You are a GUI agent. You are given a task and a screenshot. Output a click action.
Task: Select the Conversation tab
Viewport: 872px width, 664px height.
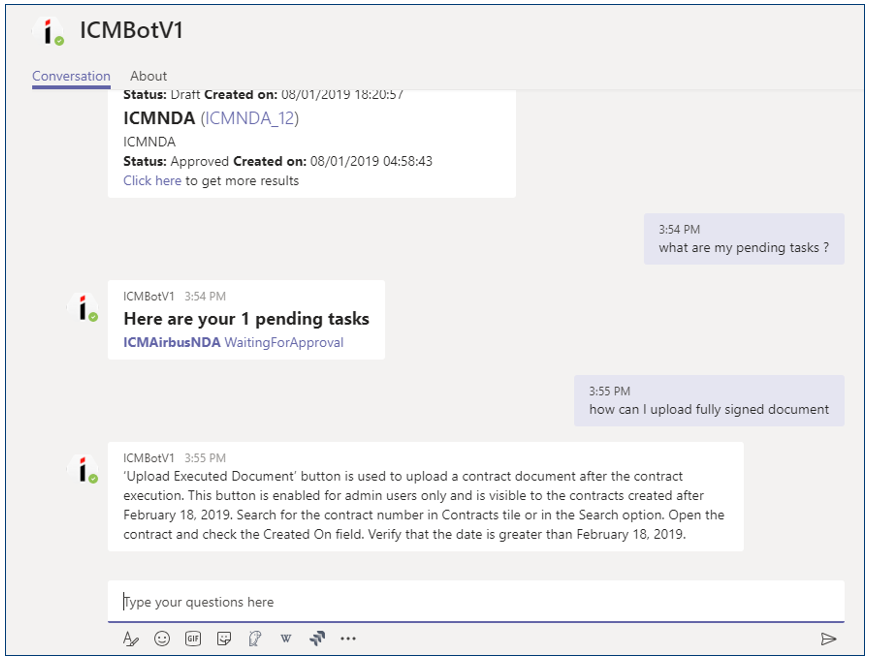click(x=71, y=76)
